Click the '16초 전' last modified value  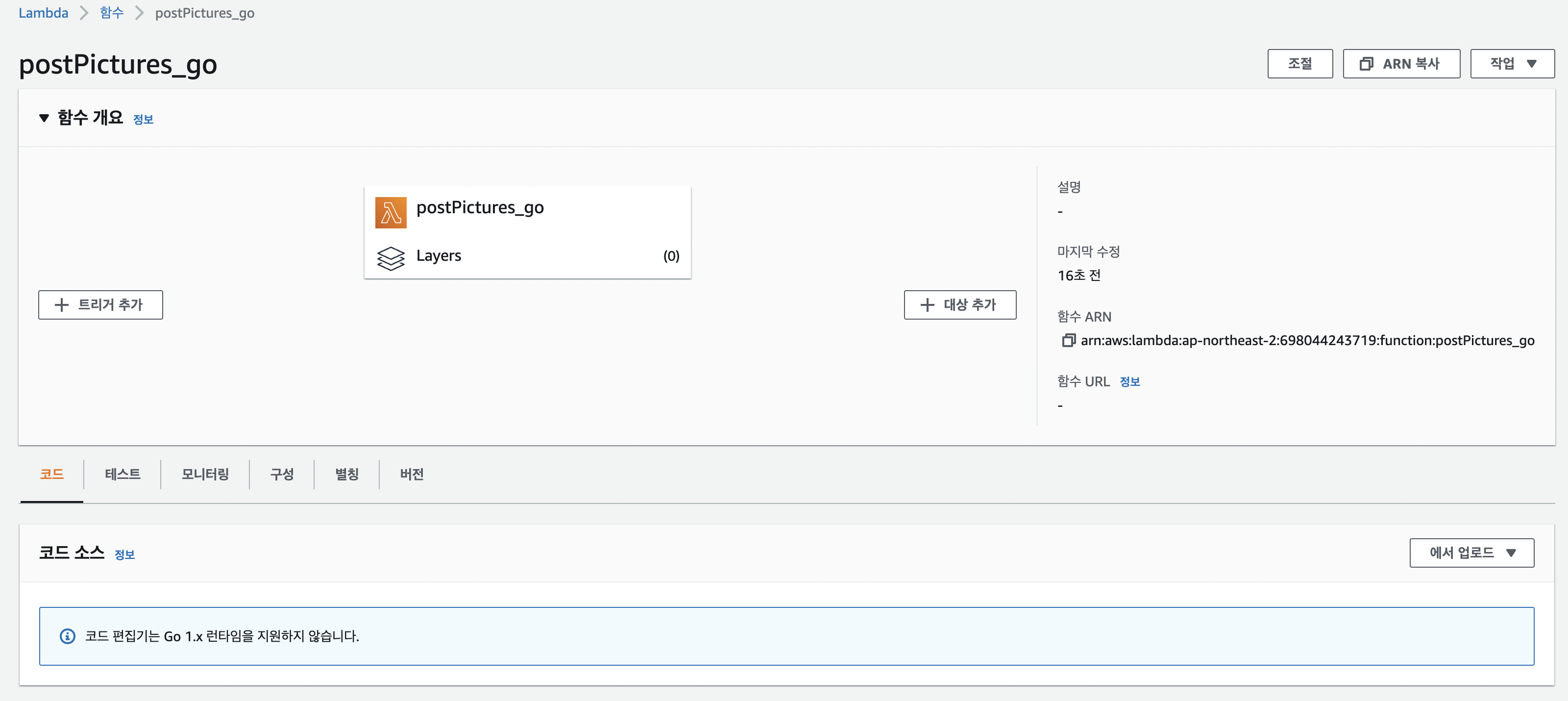tap(1078, 275)
